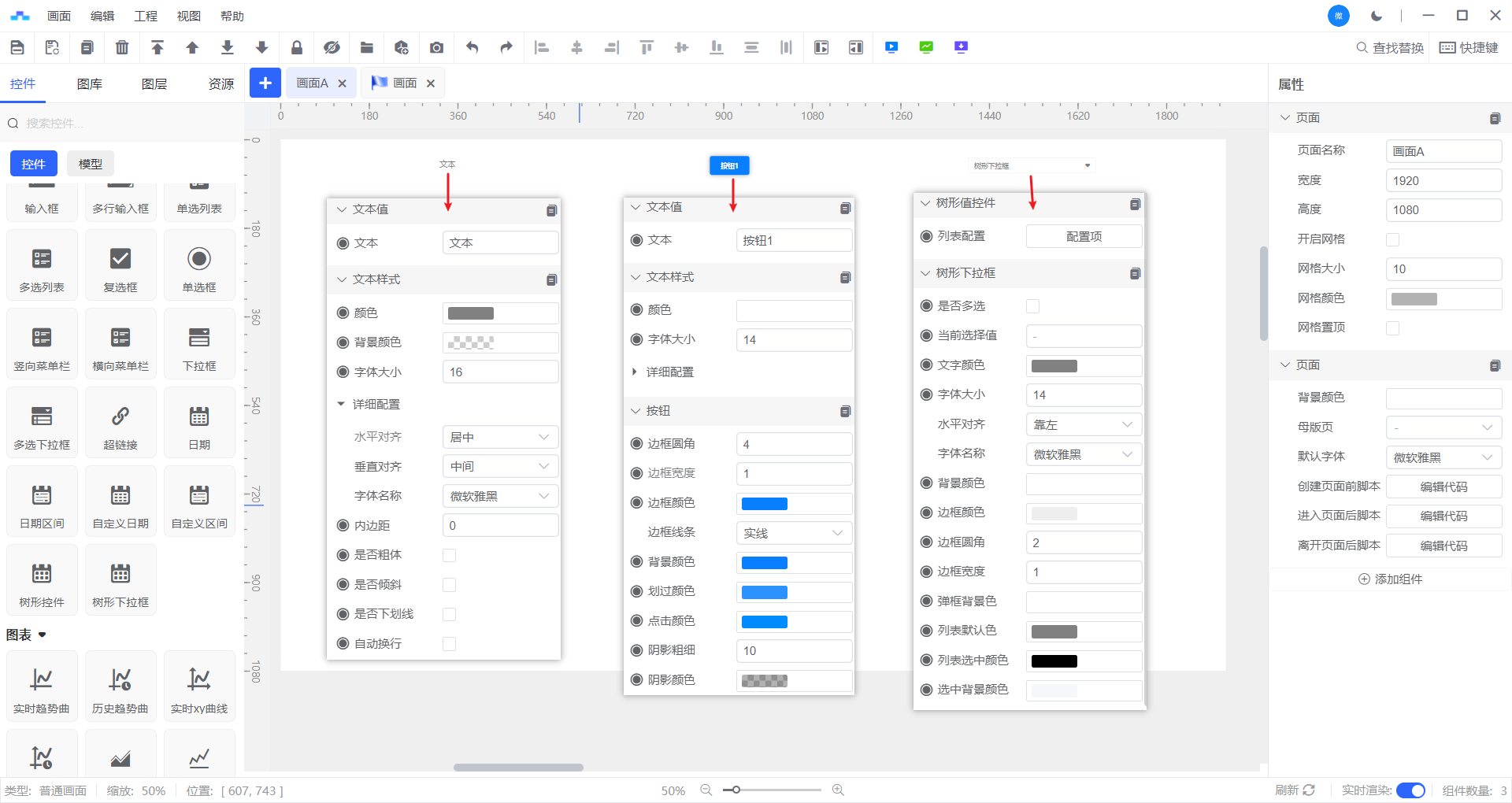Toggle dark mode moon icon

[x=1377, y=16]
